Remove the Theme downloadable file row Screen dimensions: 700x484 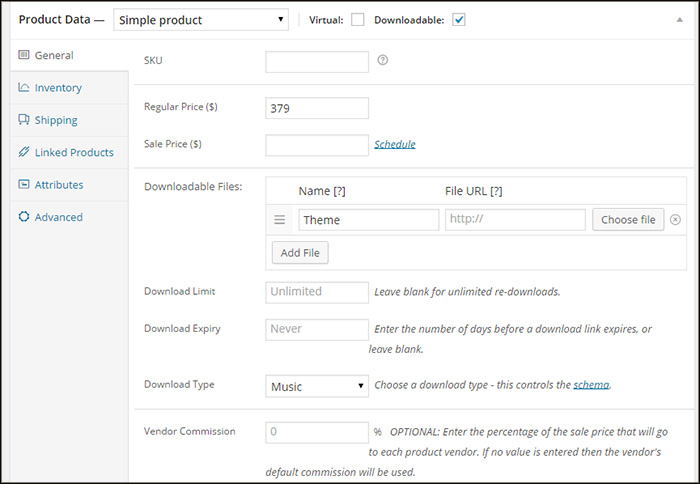tap(675, 220)
